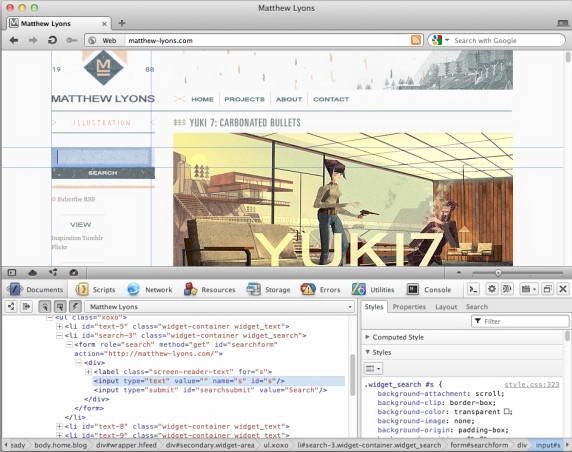This screenshot has height=452, width=572.
Task: Toggle highlight selected element button
Action: click(x=60, y=306)
